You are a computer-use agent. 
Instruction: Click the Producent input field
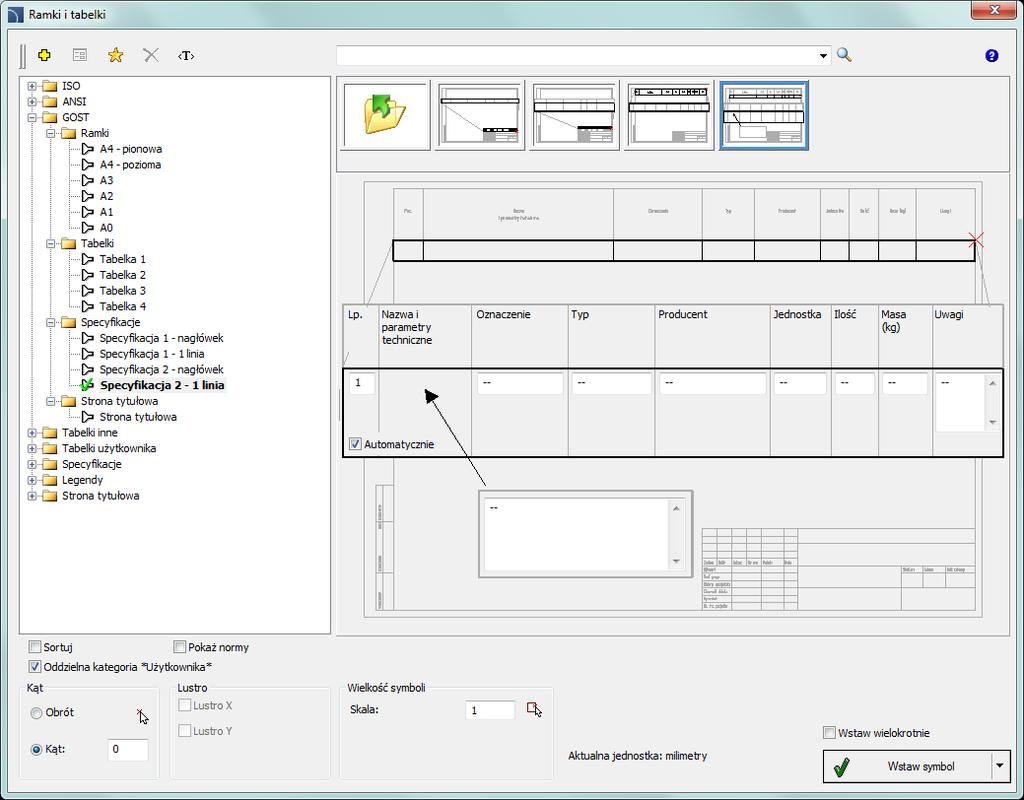point(712,383)
